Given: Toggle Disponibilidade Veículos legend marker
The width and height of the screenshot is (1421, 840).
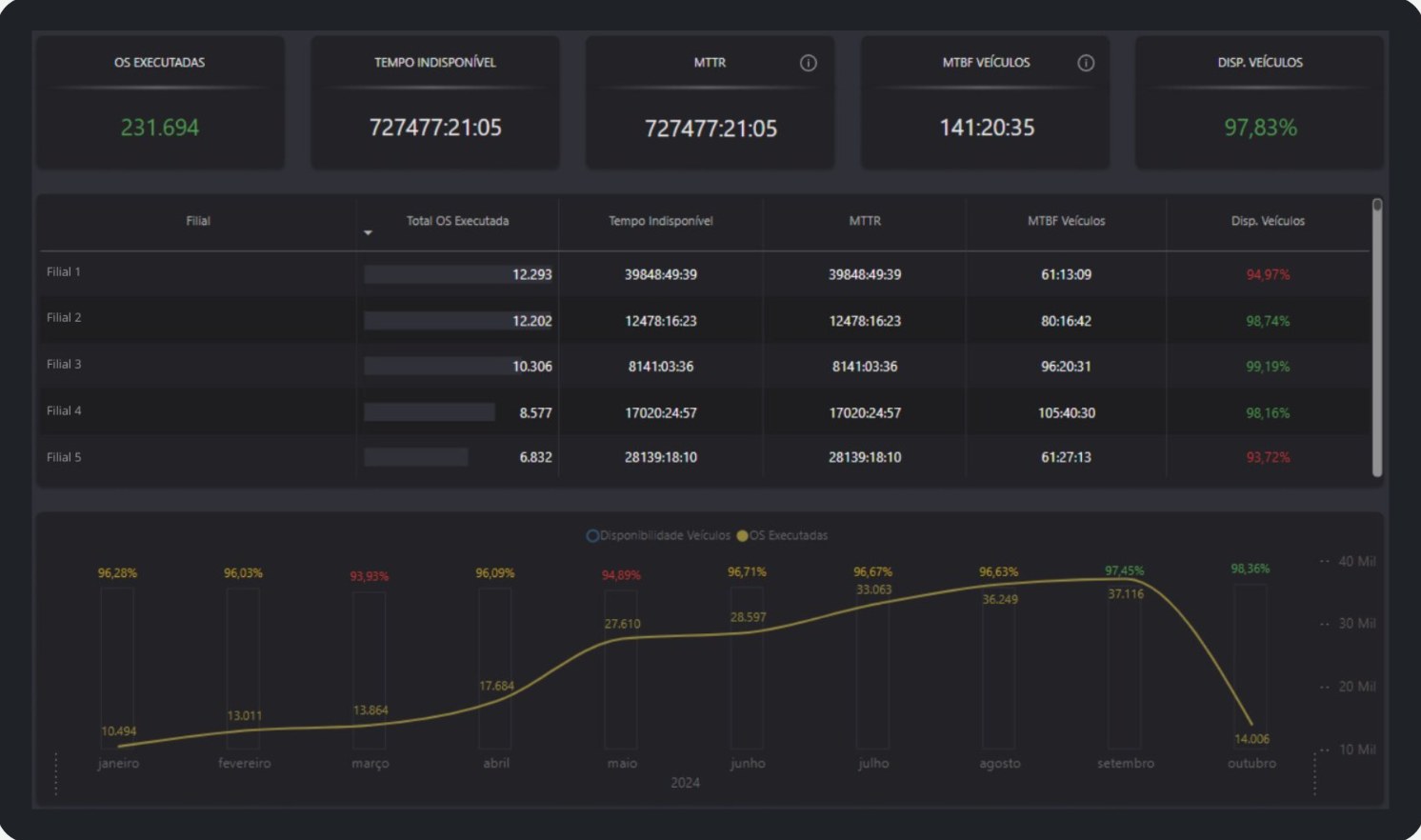Looking at the screenshot, I should coord(591,536).
